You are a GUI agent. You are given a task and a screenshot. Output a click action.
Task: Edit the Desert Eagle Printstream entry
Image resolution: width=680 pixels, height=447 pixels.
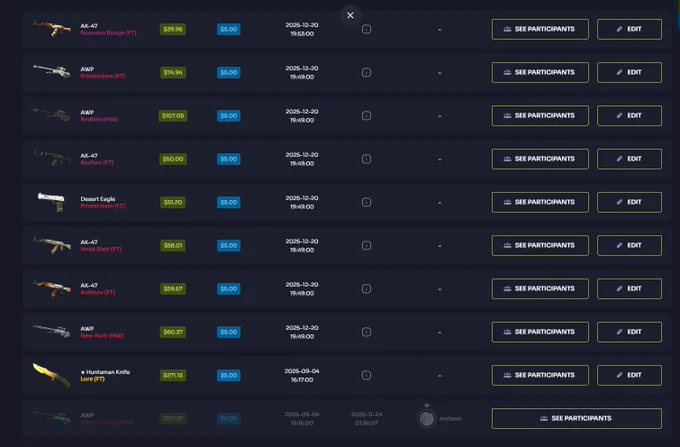tap(629, 202)
